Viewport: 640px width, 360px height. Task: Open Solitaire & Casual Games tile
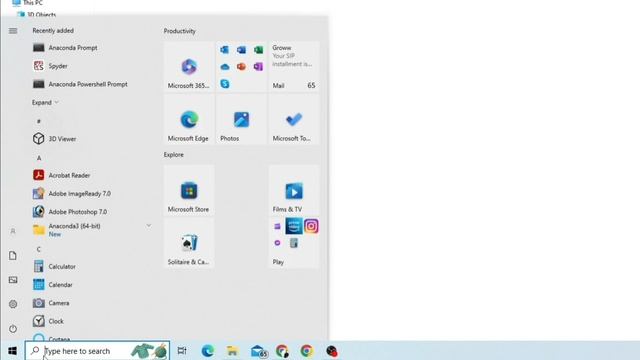189,243
